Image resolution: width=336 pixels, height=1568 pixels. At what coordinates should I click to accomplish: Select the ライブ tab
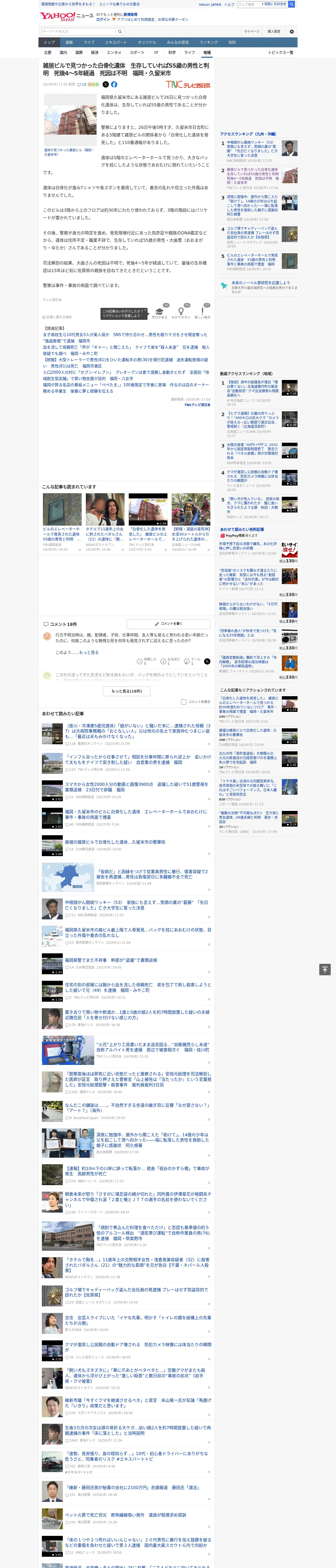tap(89, 43)
